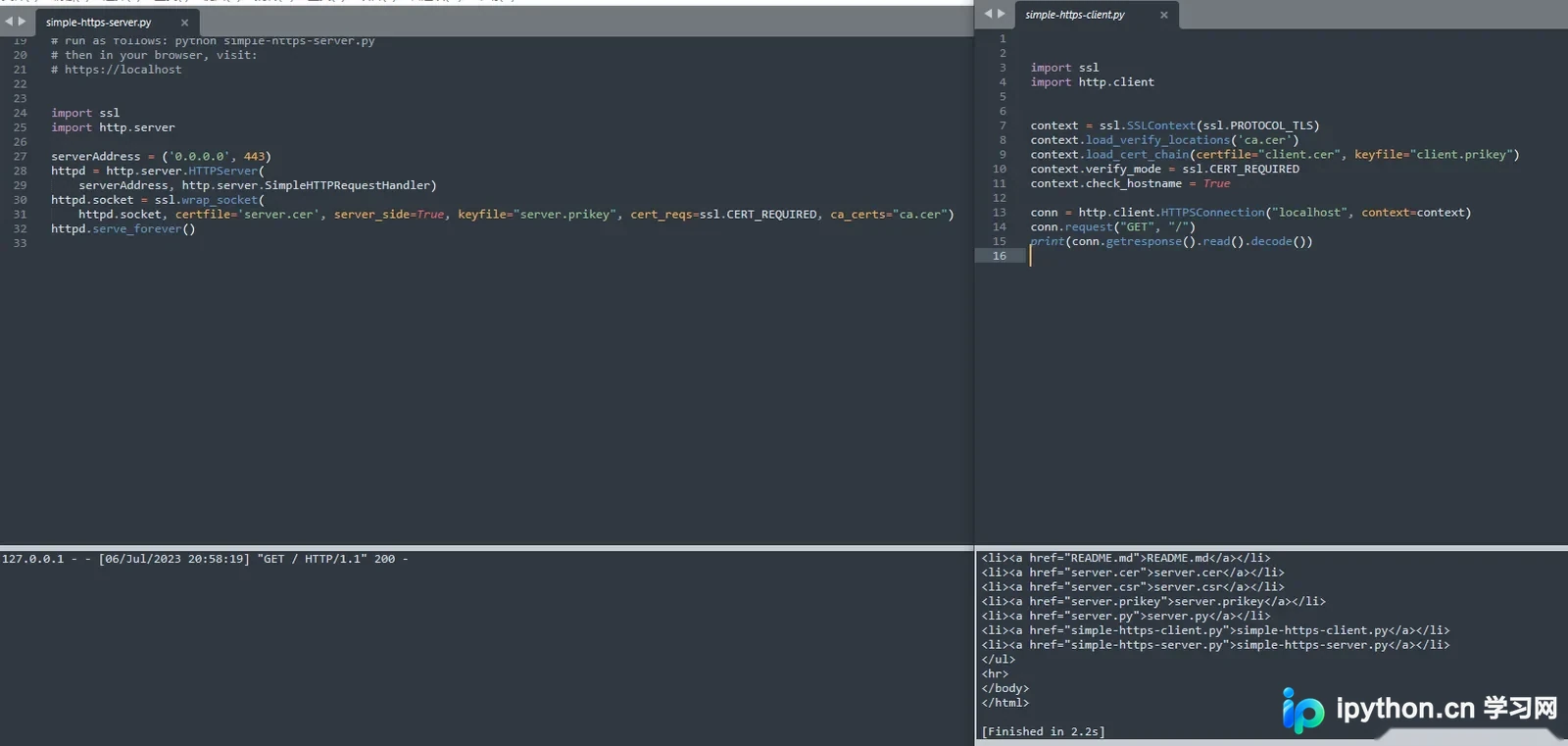This screenshot has height=746, width=1568.
Task: Click the "# https://localhost" comment line
Action: [116, 70]
